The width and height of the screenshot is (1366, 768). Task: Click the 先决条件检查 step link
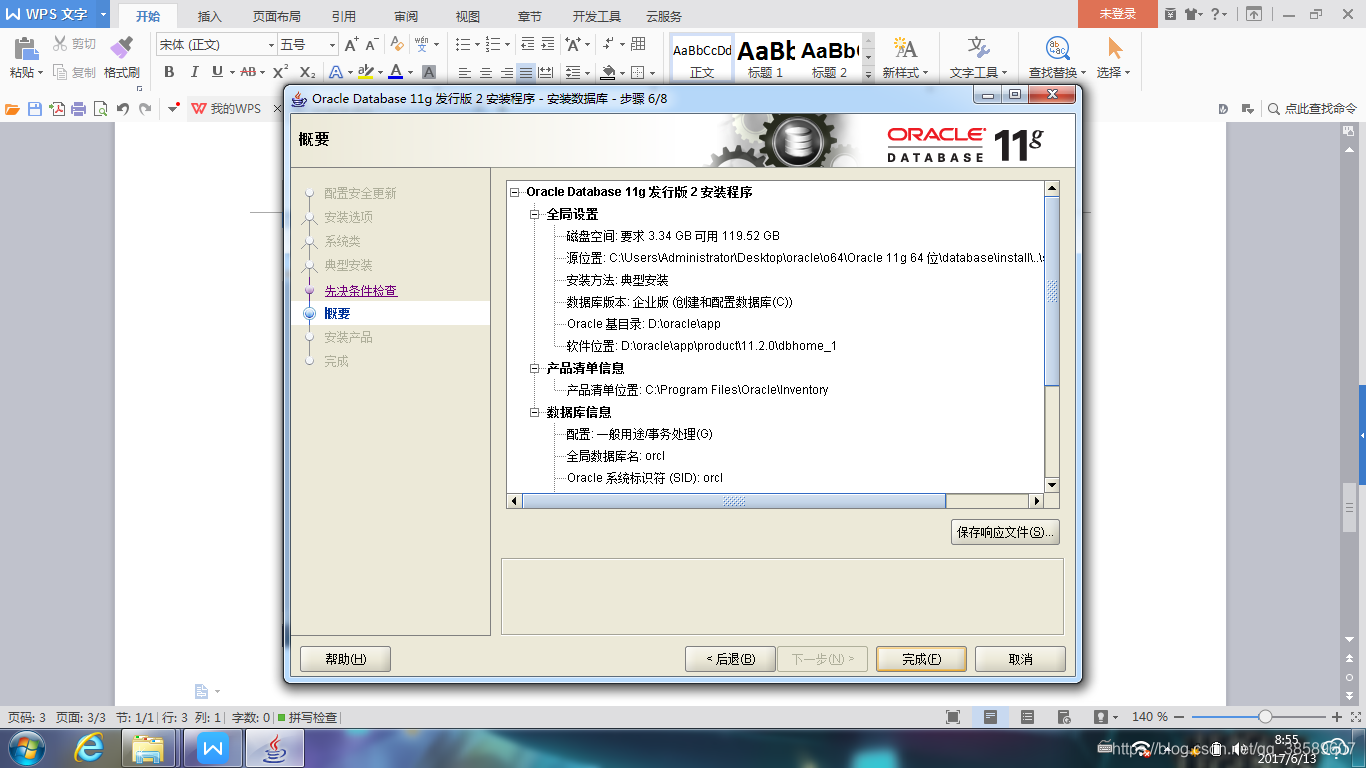(x=361, y=291)
